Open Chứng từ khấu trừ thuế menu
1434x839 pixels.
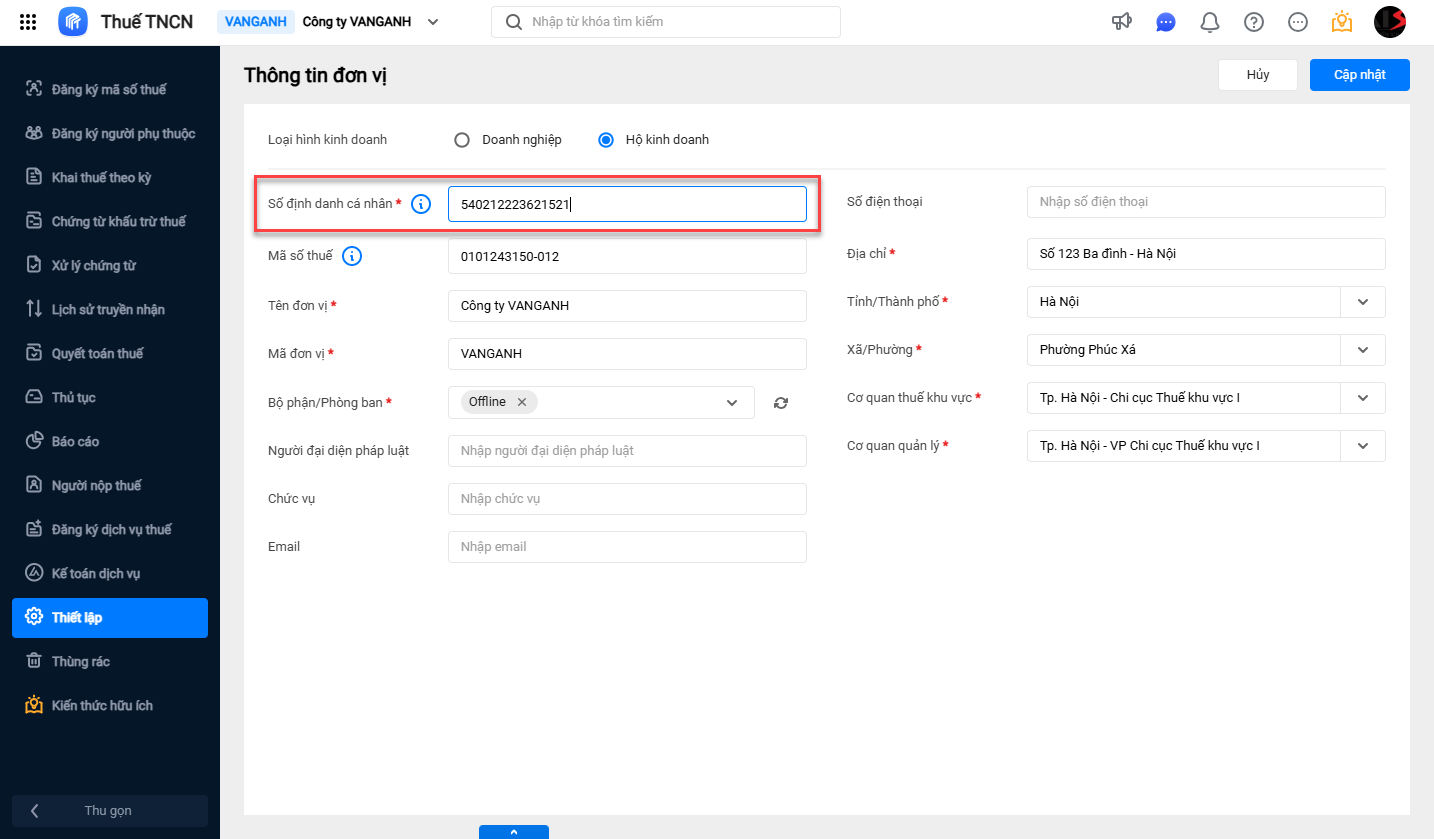point(118,221)
